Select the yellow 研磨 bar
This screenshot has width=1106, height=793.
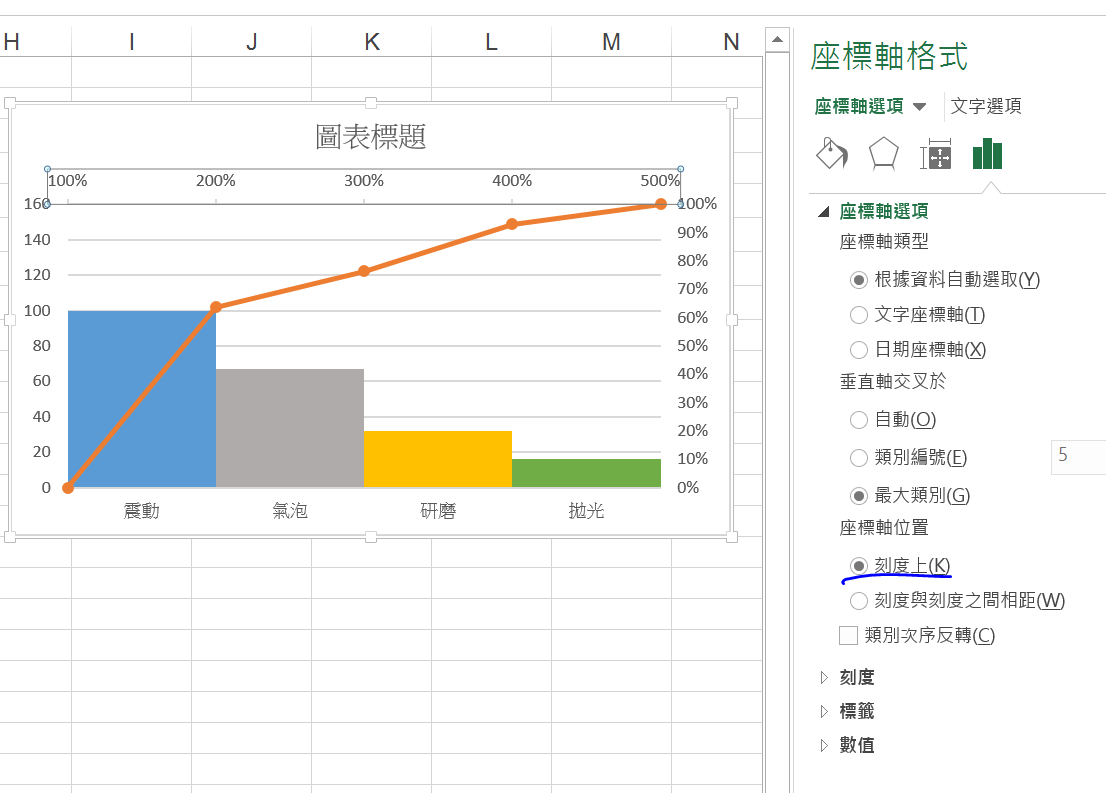(438, 459)
